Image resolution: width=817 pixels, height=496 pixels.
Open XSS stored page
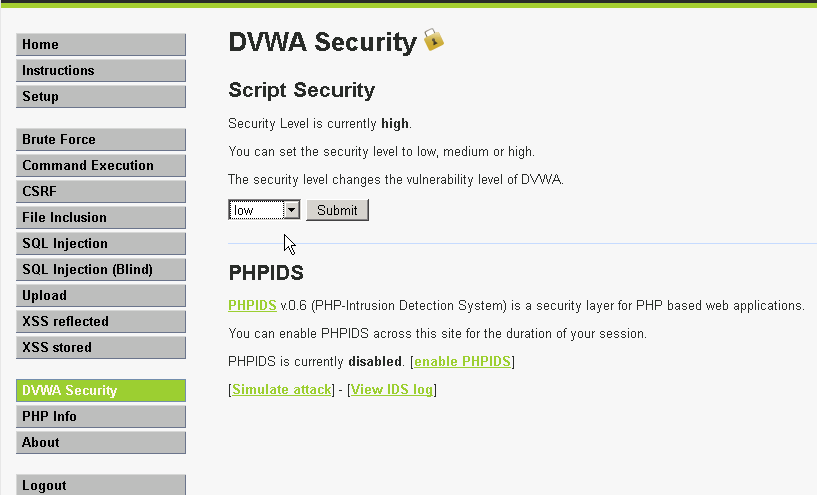[x=101, y=348]
